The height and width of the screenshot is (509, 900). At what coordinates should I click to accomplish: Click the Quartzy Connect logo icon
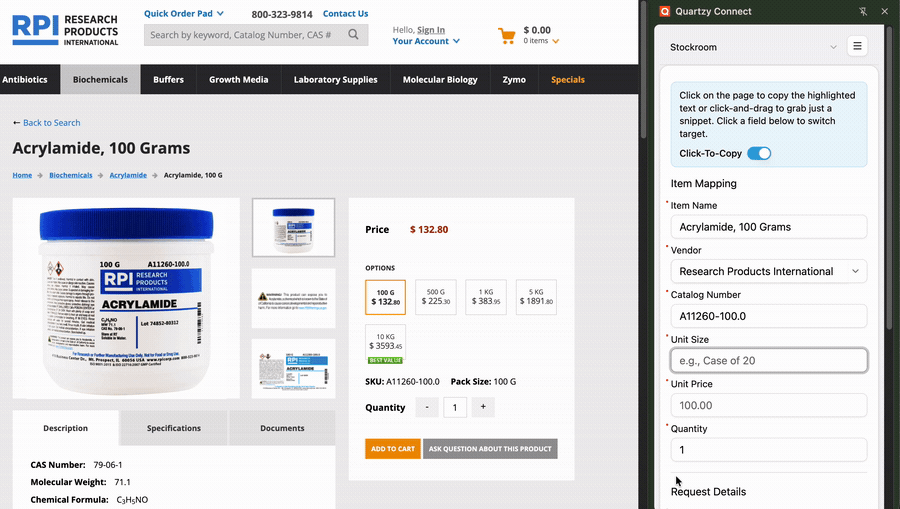665,11
